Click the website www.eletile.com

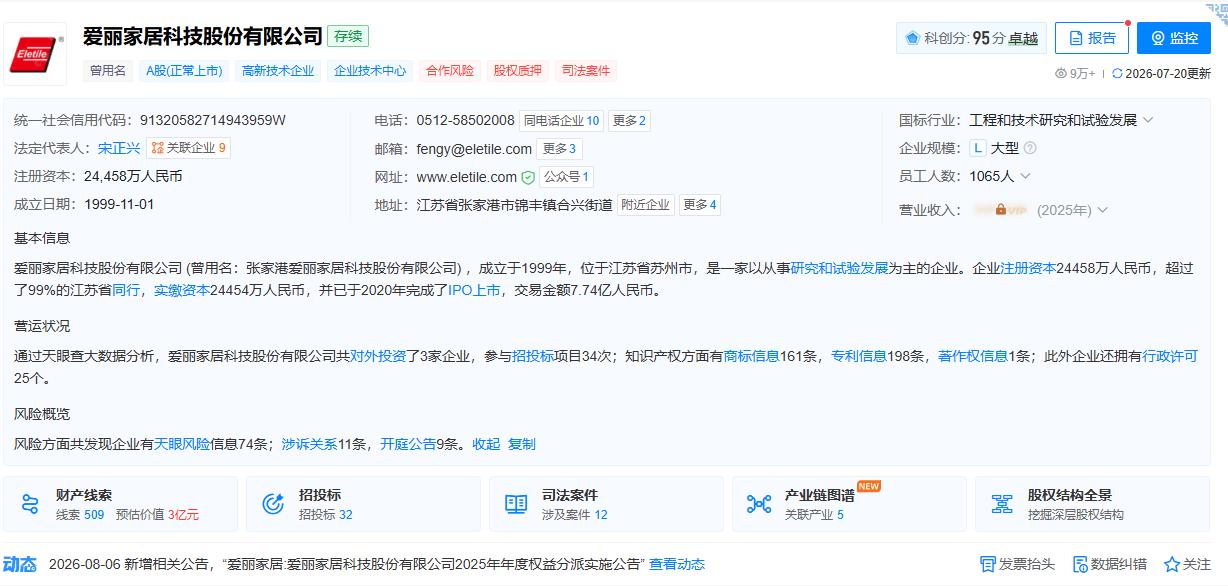pos(467,177)
